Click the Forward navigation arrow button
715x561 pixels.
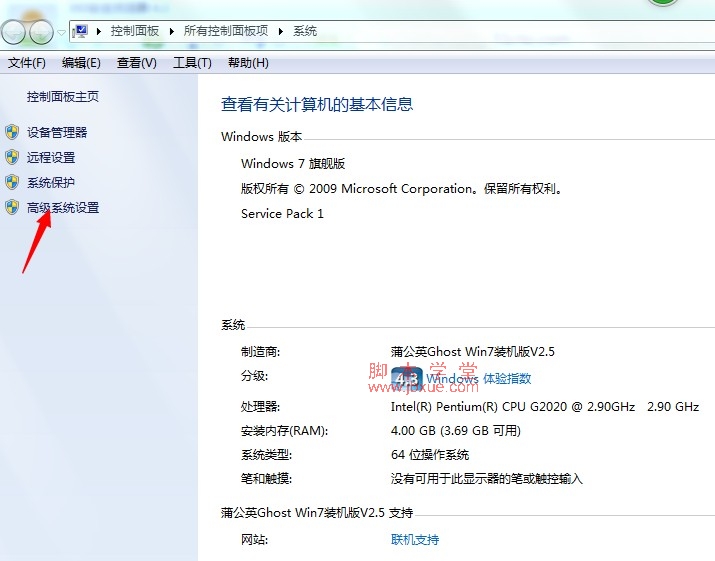coord(41,32)
